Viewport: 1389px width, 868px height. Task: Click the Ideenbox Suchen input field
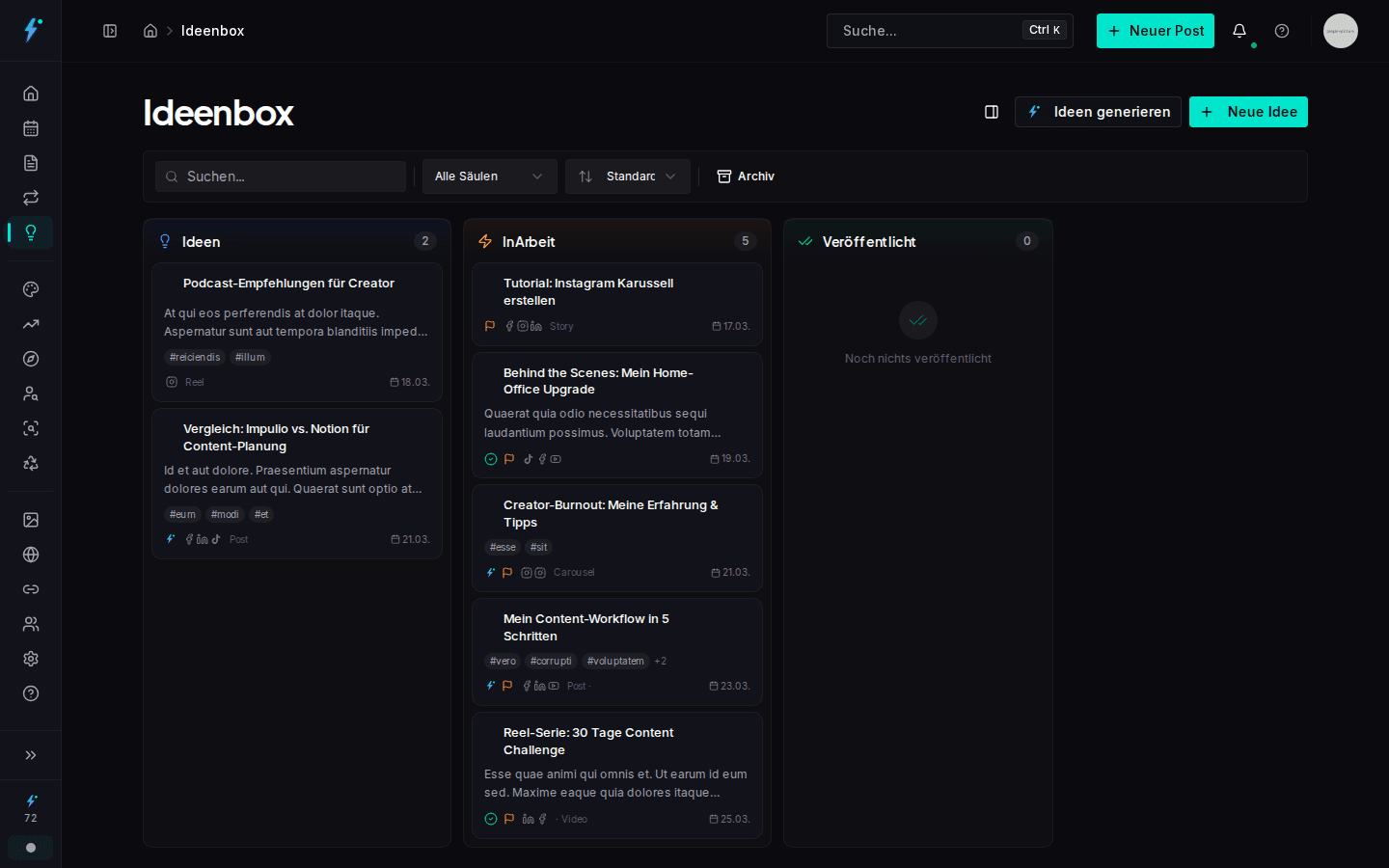click(281, 176)
